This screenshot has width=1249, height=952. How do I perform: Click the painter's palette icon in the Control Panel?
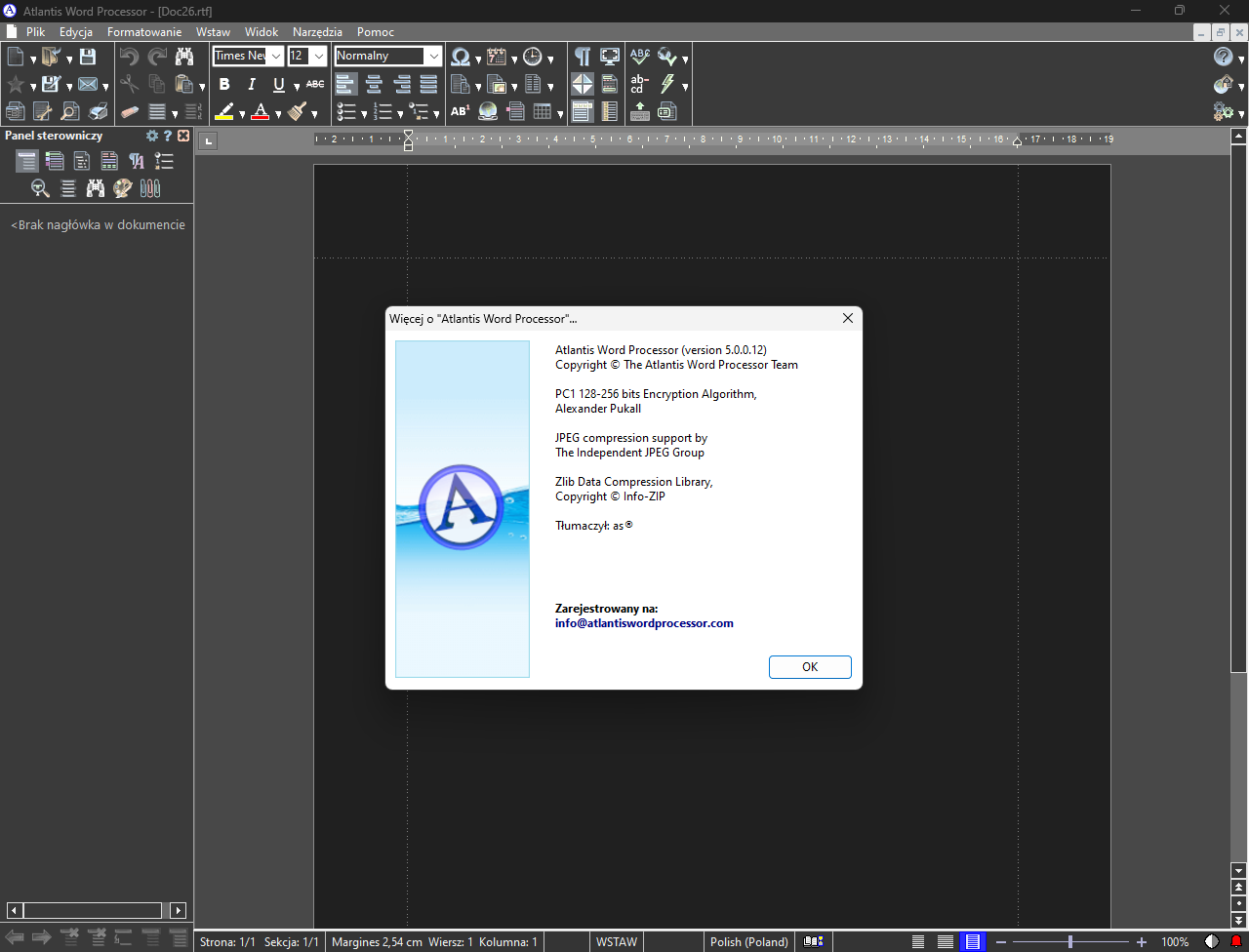123,188
